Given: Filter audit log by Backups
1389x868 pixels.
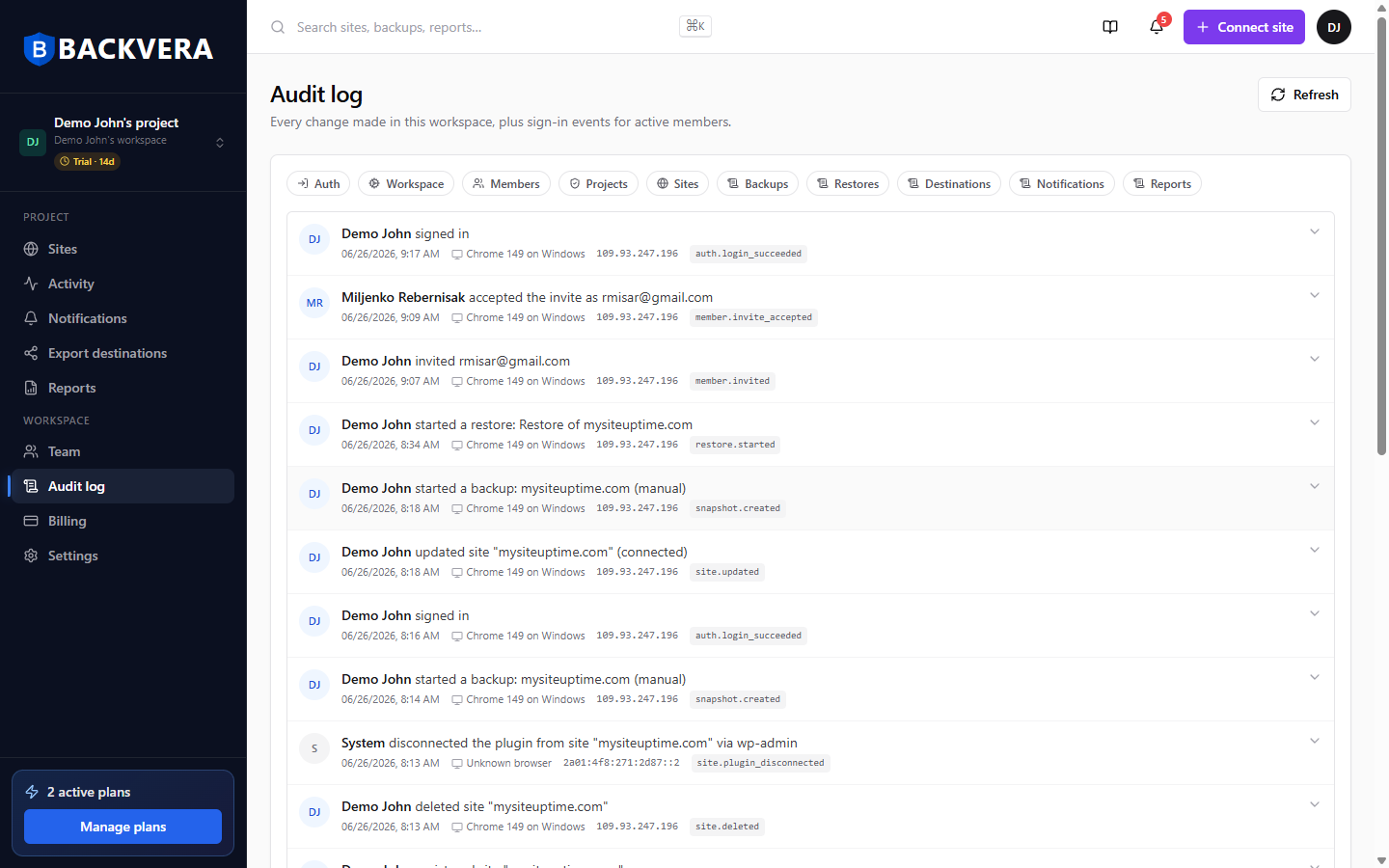Looking at the screenshot, I should [757, 183].
